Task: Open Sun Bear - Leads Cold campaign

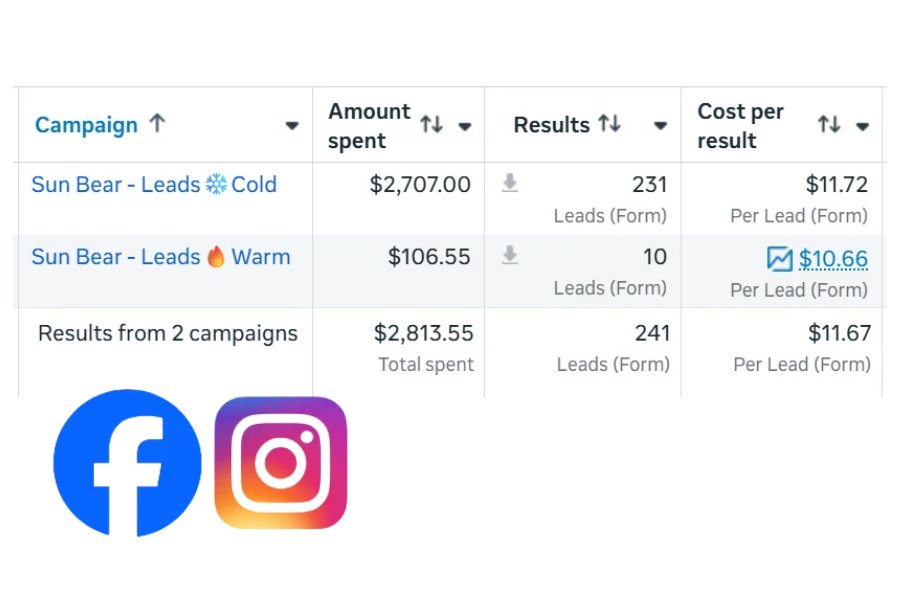Action: (154, 185)
